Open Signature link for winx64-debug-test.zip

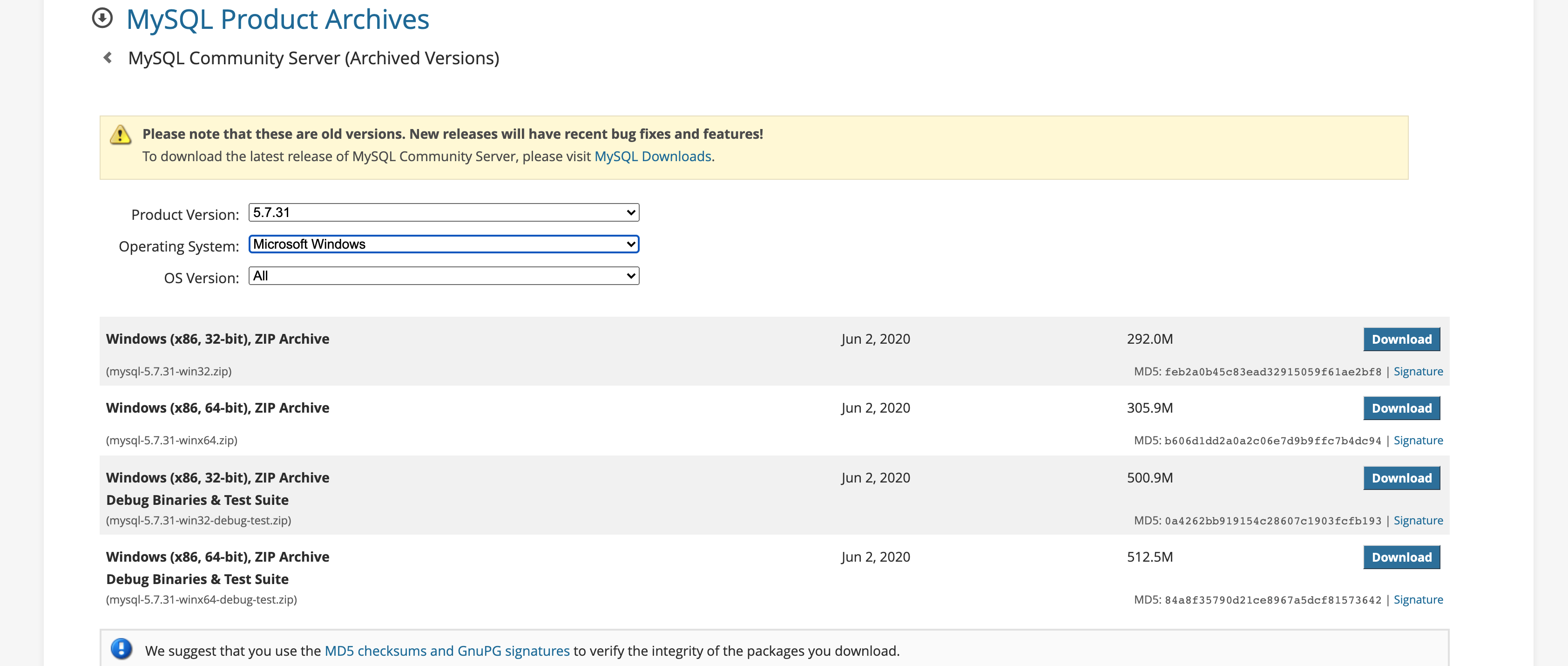[x=1418, y=600]
